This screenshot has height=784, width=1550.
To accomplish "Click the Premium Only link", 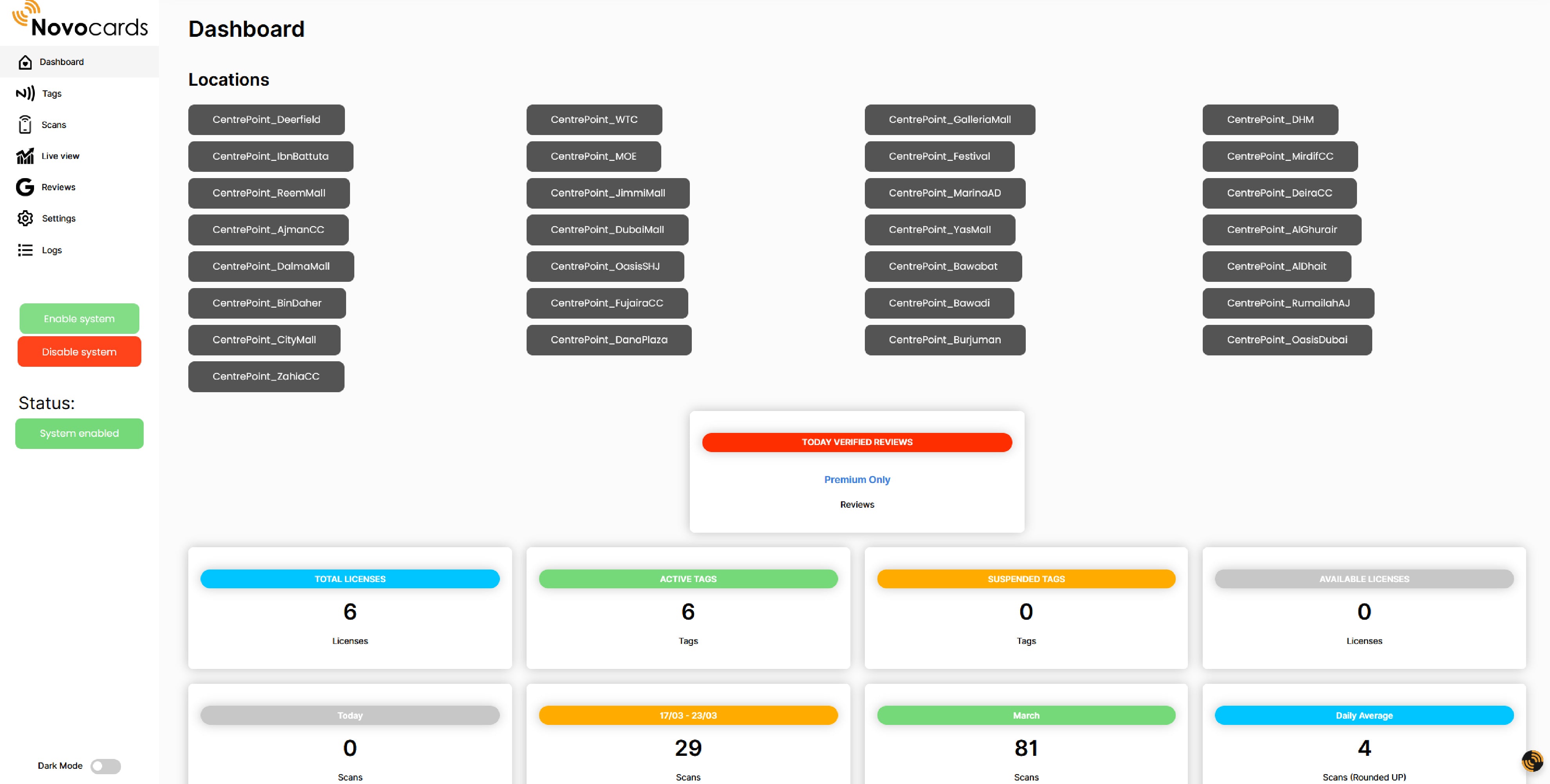I will tap(857, 479).
